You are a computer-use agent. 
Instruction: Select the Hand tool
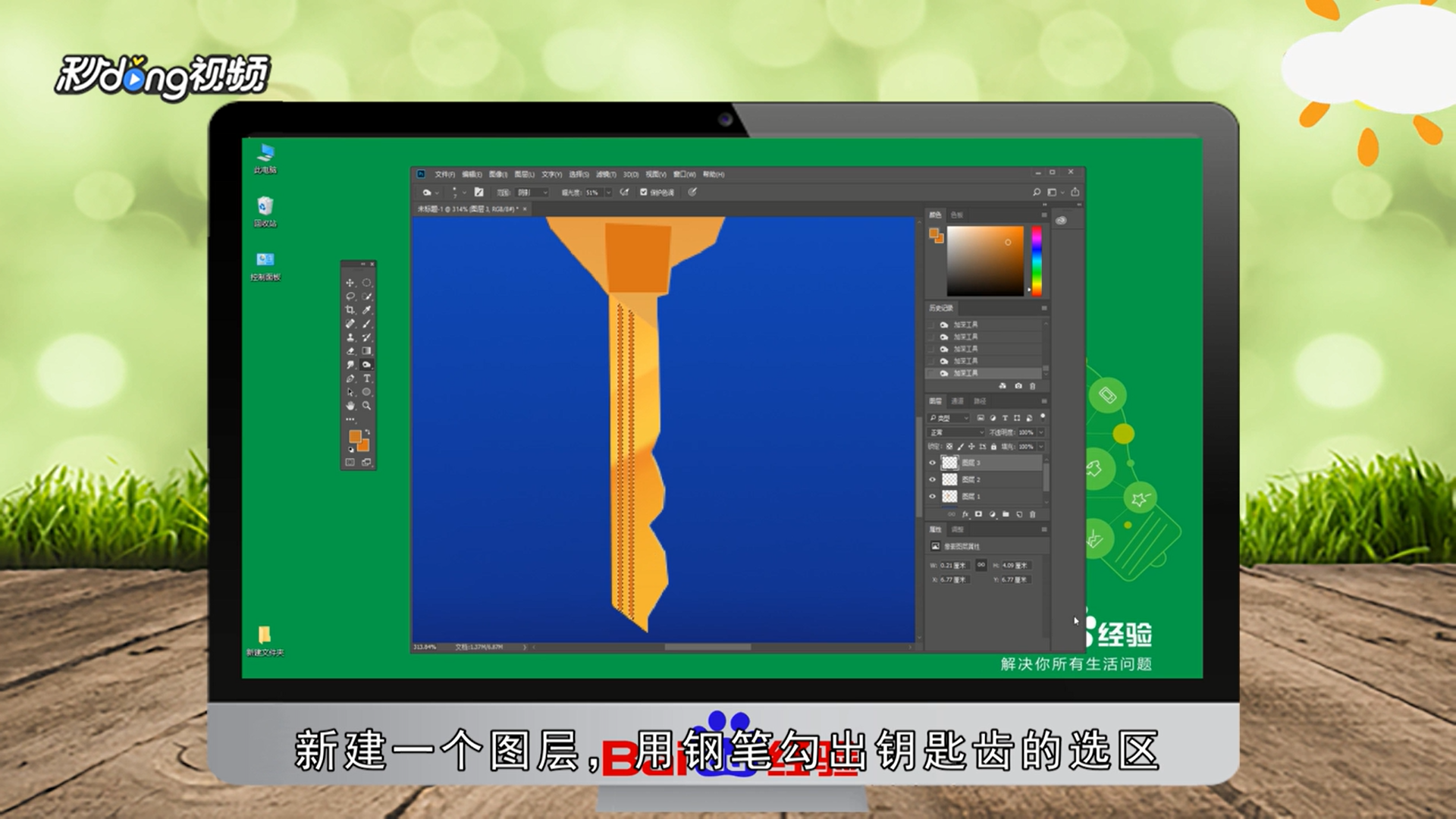pos(350,406)
